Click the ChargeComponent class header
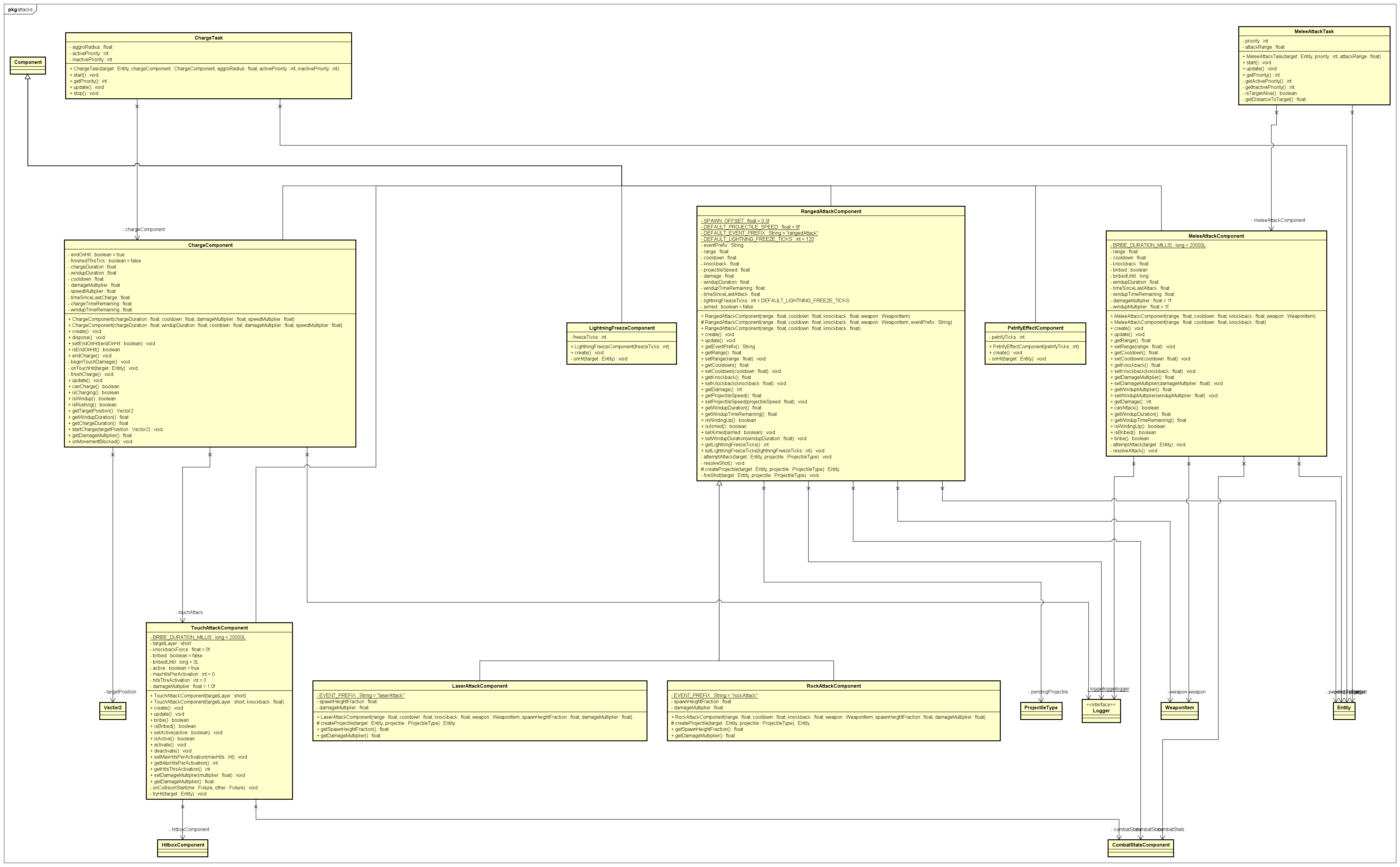The height and width of the screenshot is (867, 1400). pyautogui.click(x=210, y=245)
